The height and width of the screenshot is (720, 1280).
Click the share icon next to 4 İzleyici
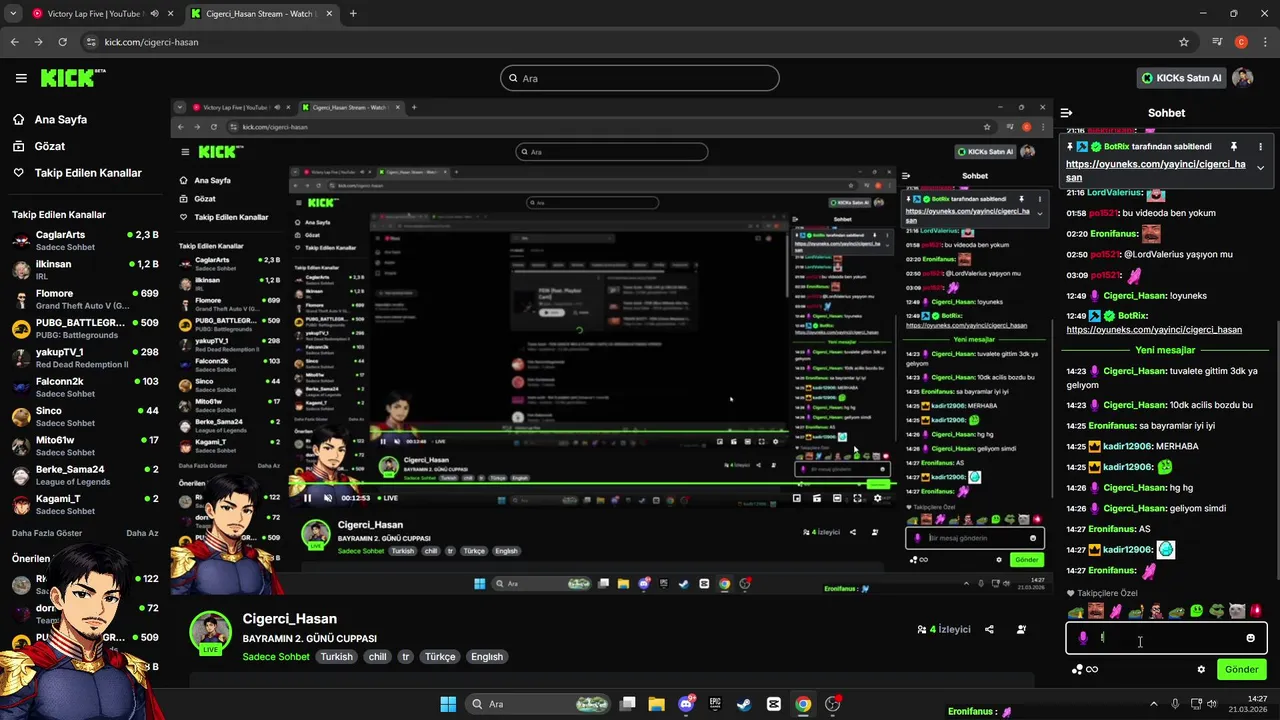click(989, 629)
